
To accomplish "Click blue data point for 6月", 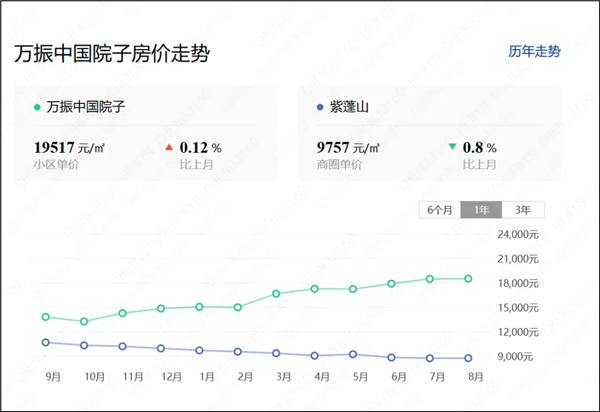I will [x=391, y=358].
